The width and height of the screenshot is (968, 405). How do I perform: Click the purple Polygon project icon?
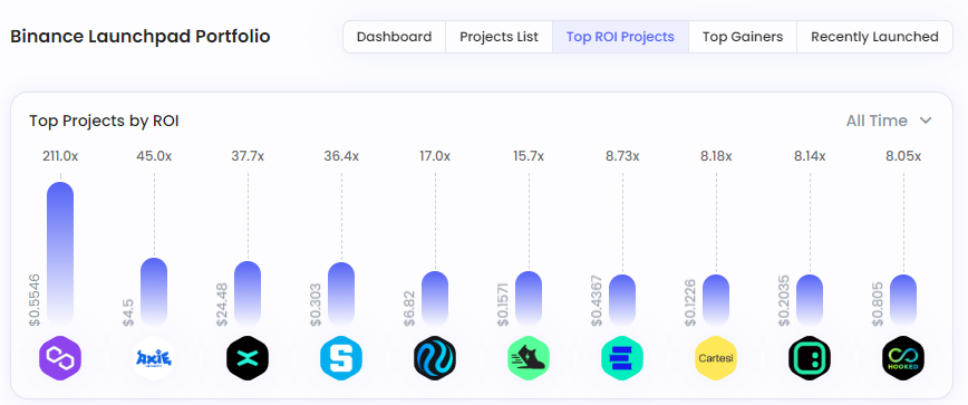click(60, 358)
